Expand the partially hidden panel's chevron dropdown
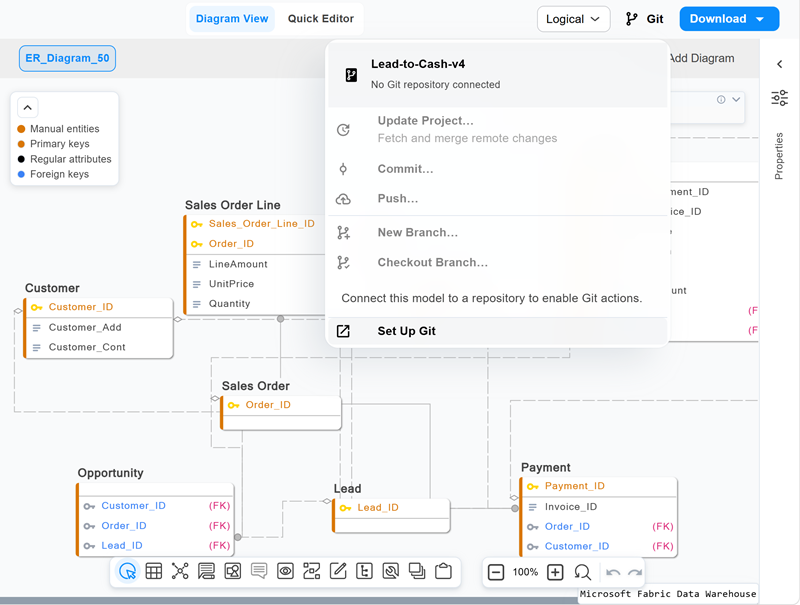Viewport: 800px width, 605px height. coord(736,99)
